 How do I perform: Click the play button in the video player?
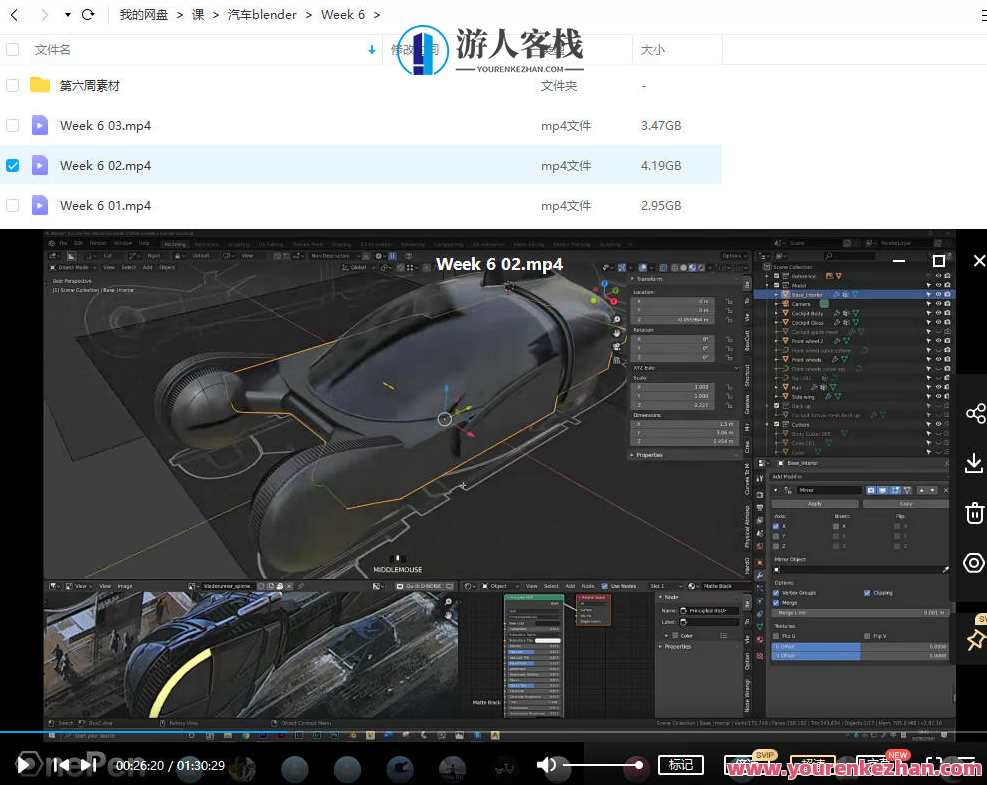point(22,764)
